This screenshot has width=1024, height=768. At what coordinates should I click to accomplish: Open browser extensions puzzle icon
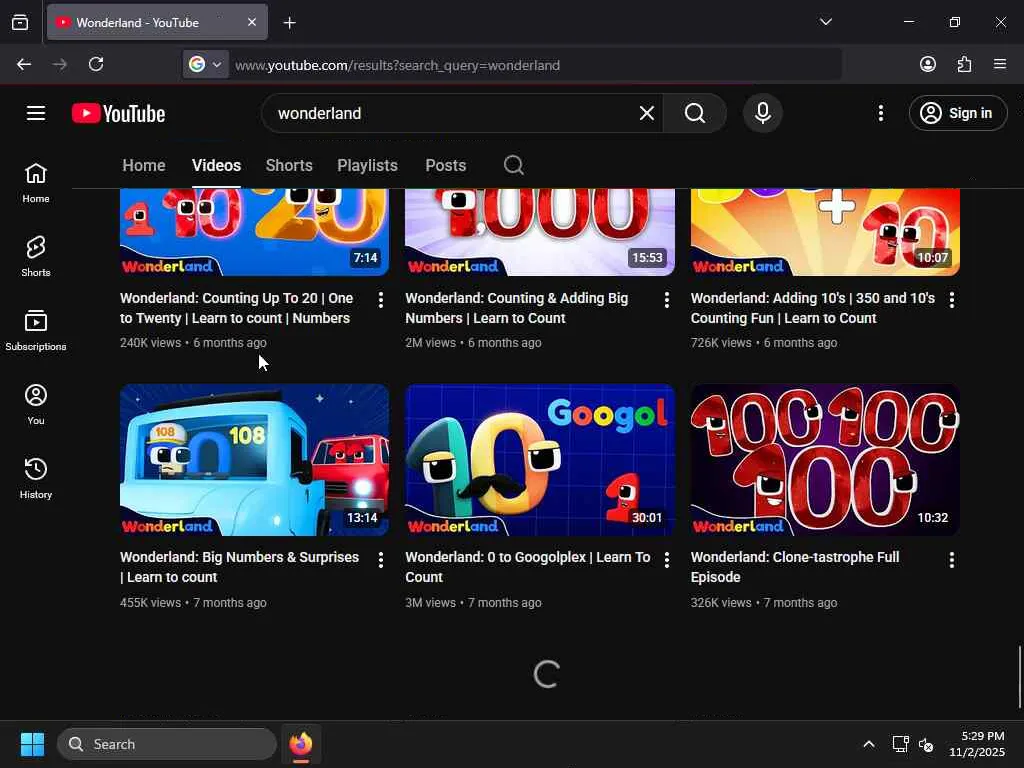coord(964,64)
